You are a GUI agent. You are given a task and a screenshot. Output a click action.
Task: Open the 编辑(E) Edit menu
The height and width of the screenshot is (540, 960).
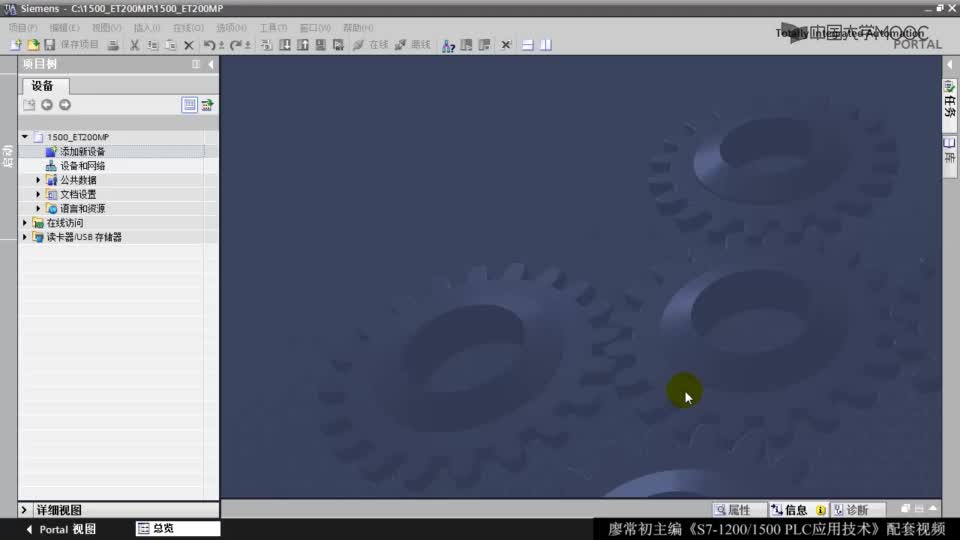click(64, 28)
